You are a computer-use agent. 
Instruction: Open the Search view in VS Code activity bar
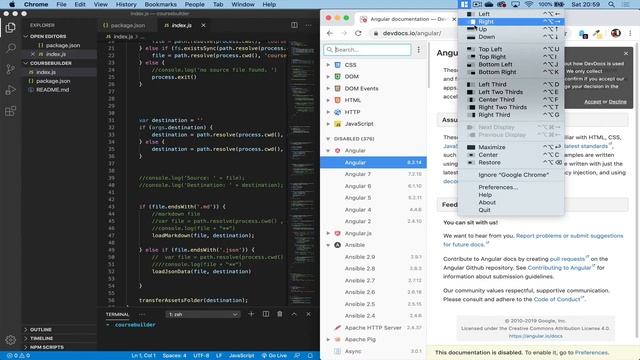pyautogui.click(x=11, y=48)
